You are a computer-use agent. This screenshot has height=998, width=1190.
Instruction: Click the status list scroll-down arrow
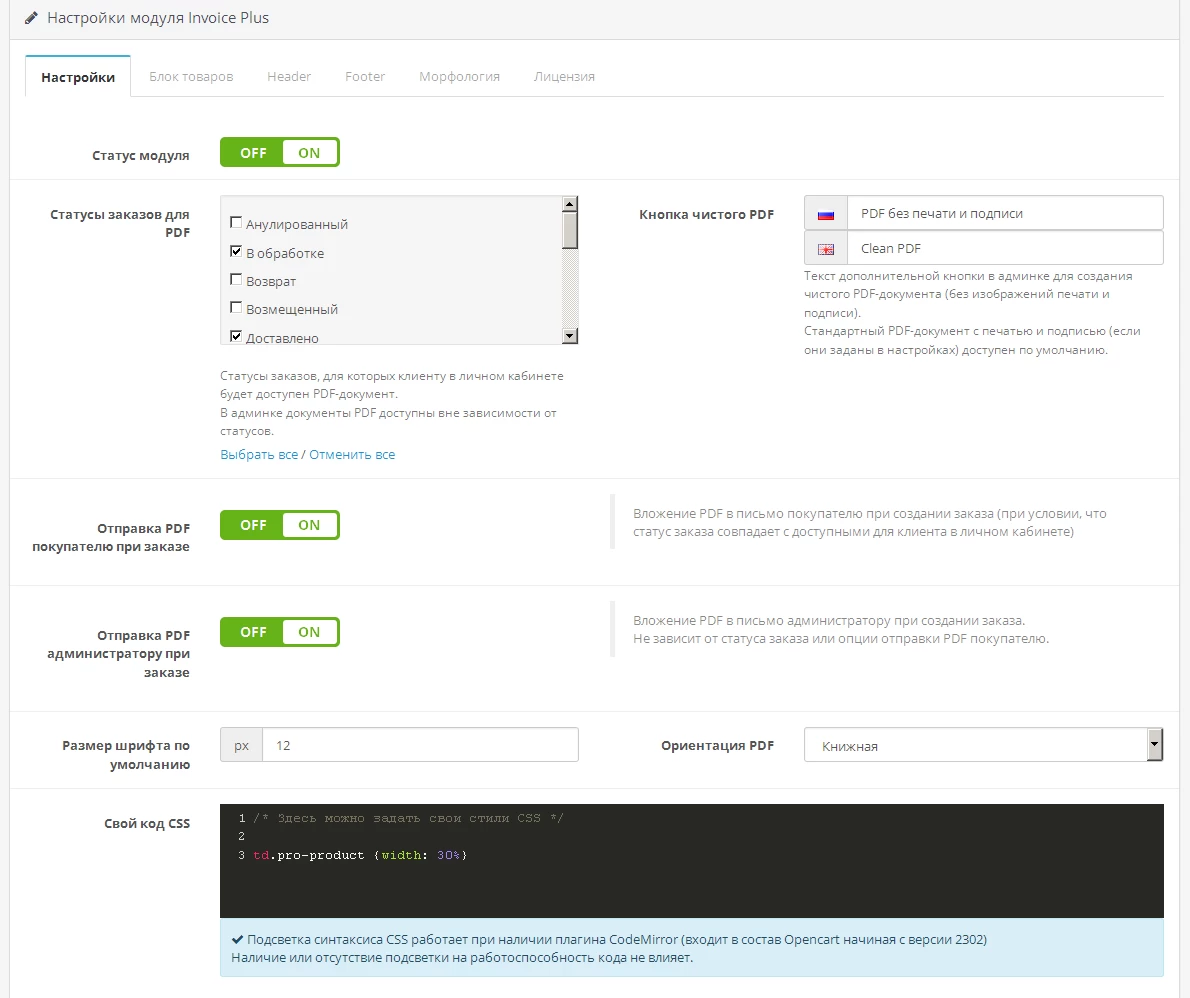point(570,335)
